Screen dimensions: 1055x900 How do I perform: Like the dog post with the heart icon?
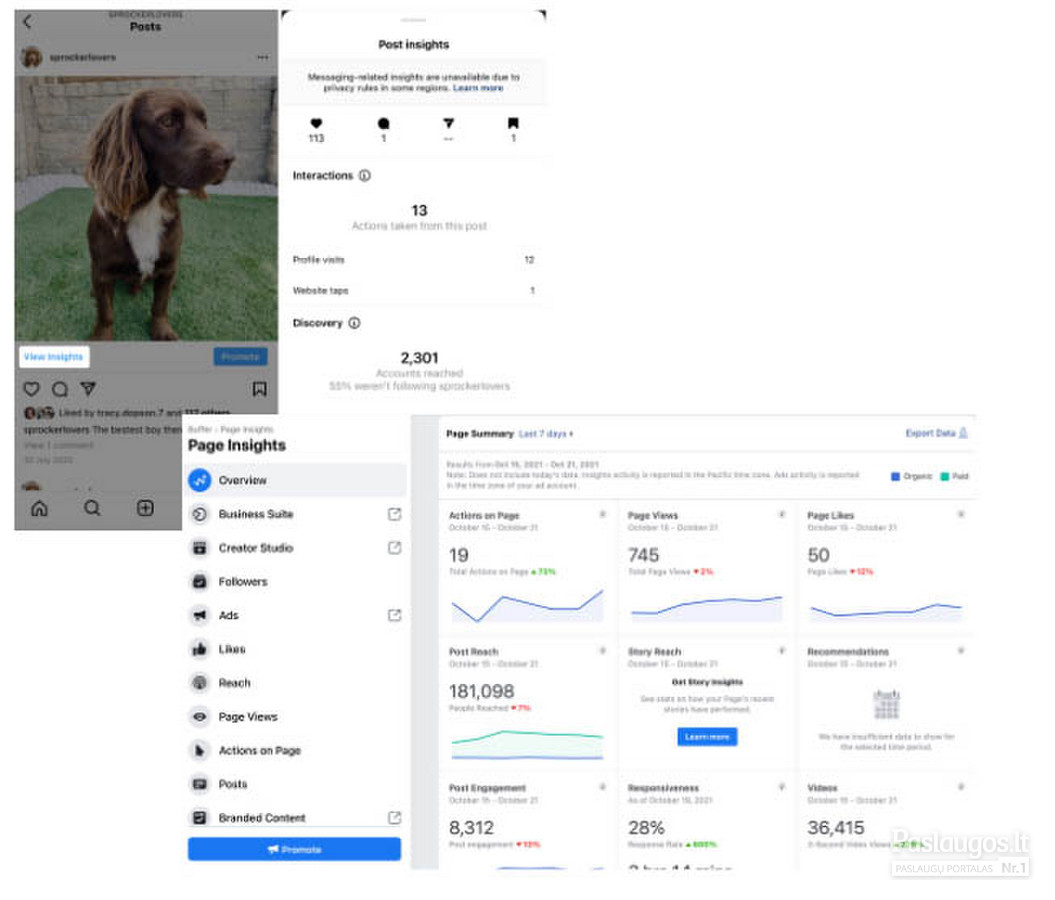(x=32, y=389)
